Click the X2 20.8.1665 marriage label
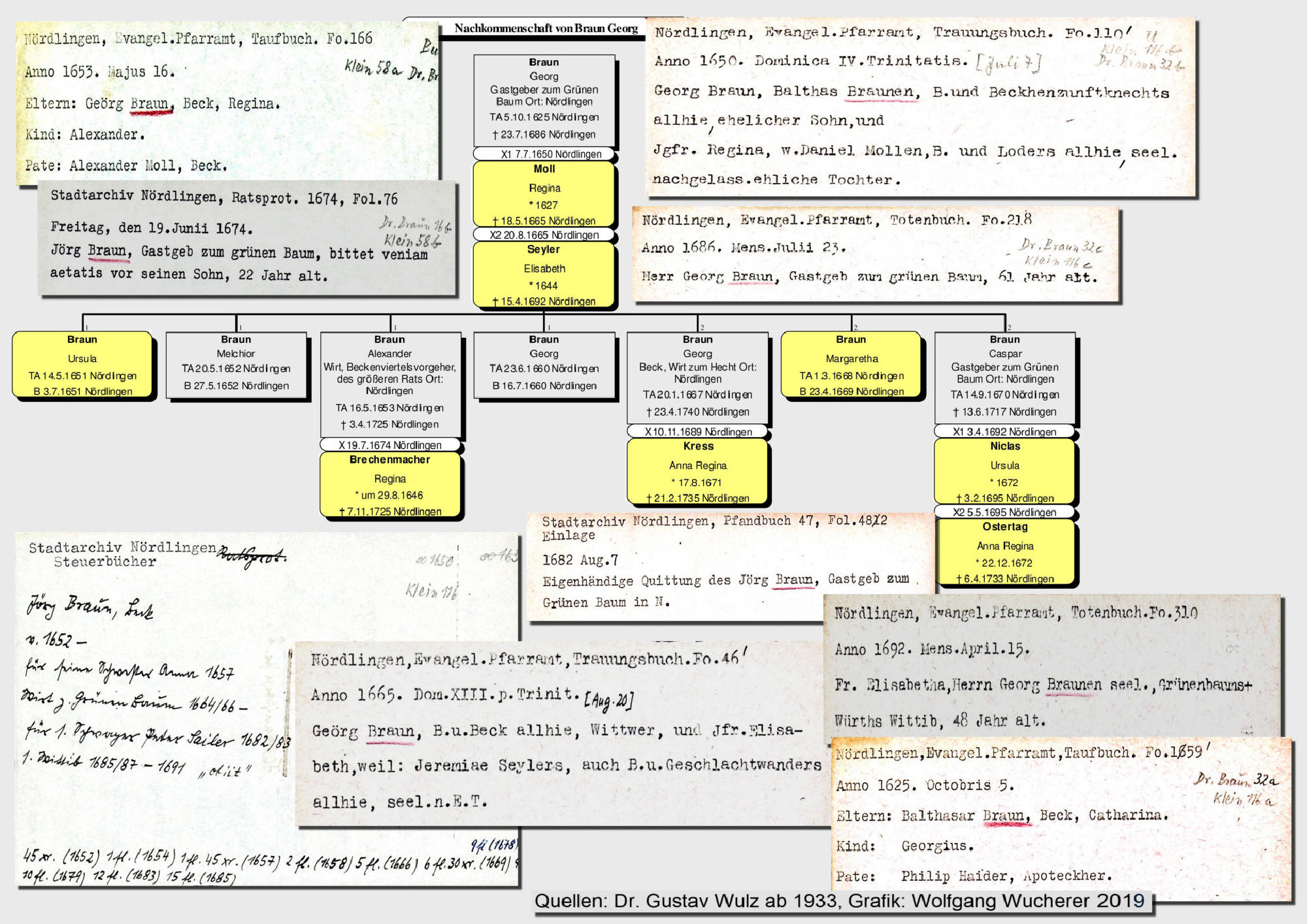The height and width of the screenshot is (924, 1307). [x=544, y=235]
